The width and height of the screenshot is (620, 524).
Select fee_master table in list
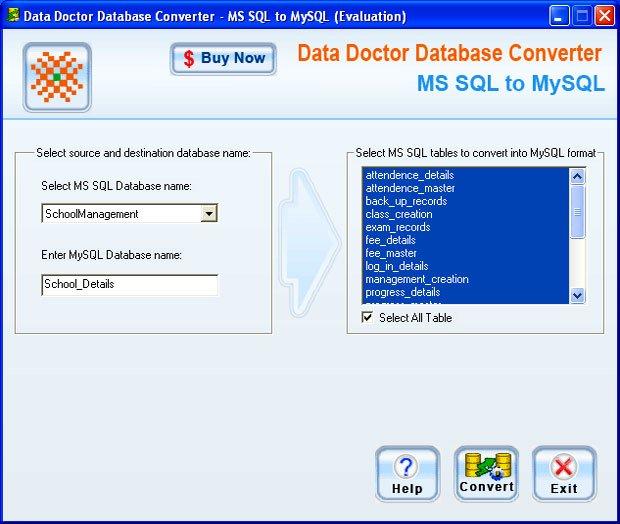click(x=465, y=253)
